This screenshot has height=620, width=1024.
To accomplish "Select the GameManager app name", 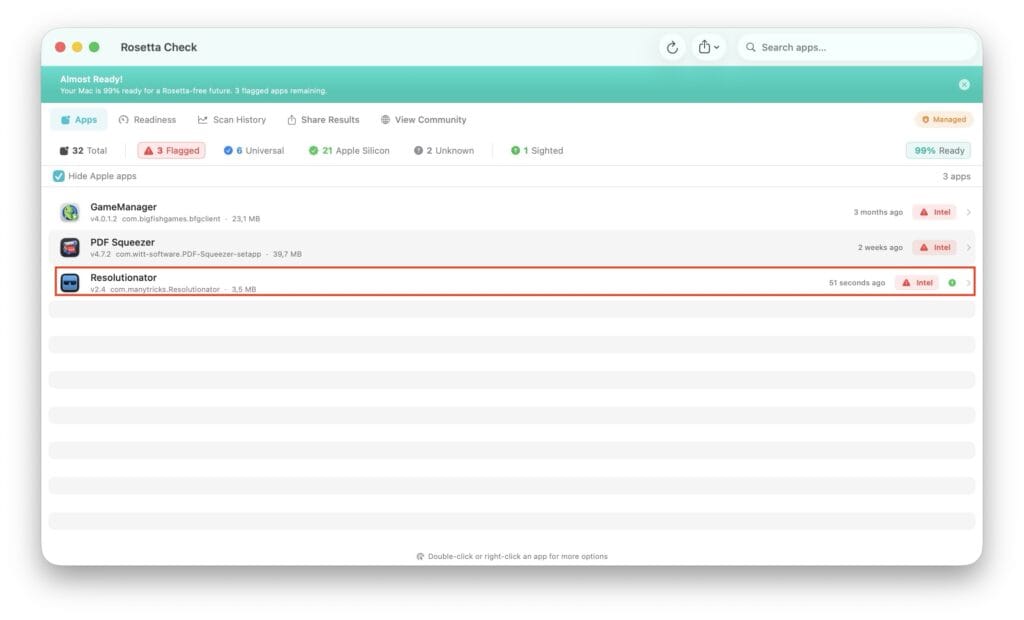I will pyautogui.click(x=123, y=206).
